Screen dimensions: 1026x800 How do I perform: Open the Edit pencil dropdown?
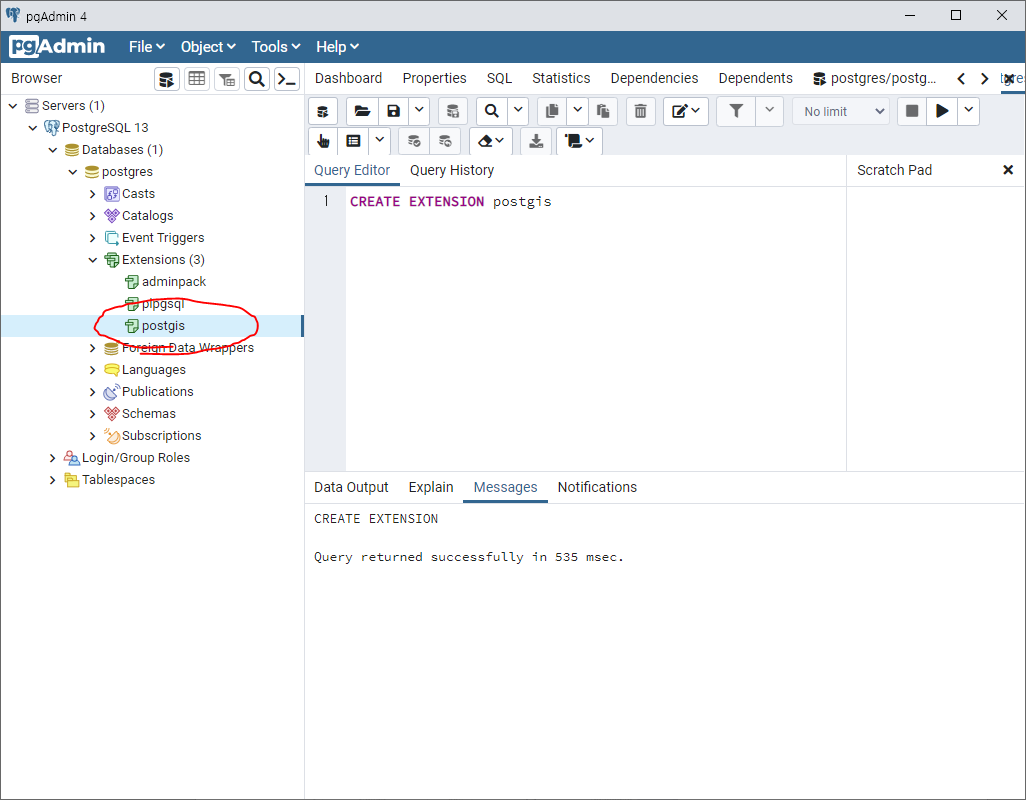686,111
